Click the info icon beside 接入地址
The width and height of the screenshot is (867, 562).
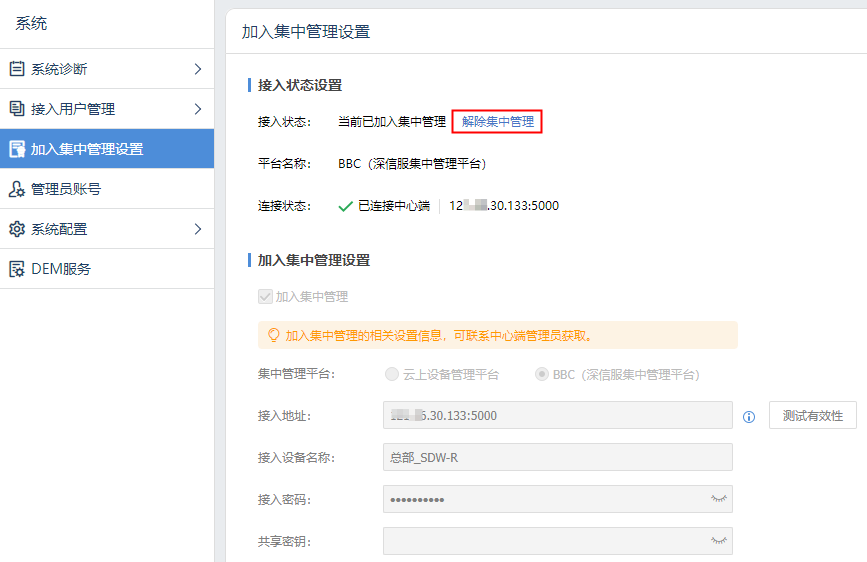click(x=749, y=417)
